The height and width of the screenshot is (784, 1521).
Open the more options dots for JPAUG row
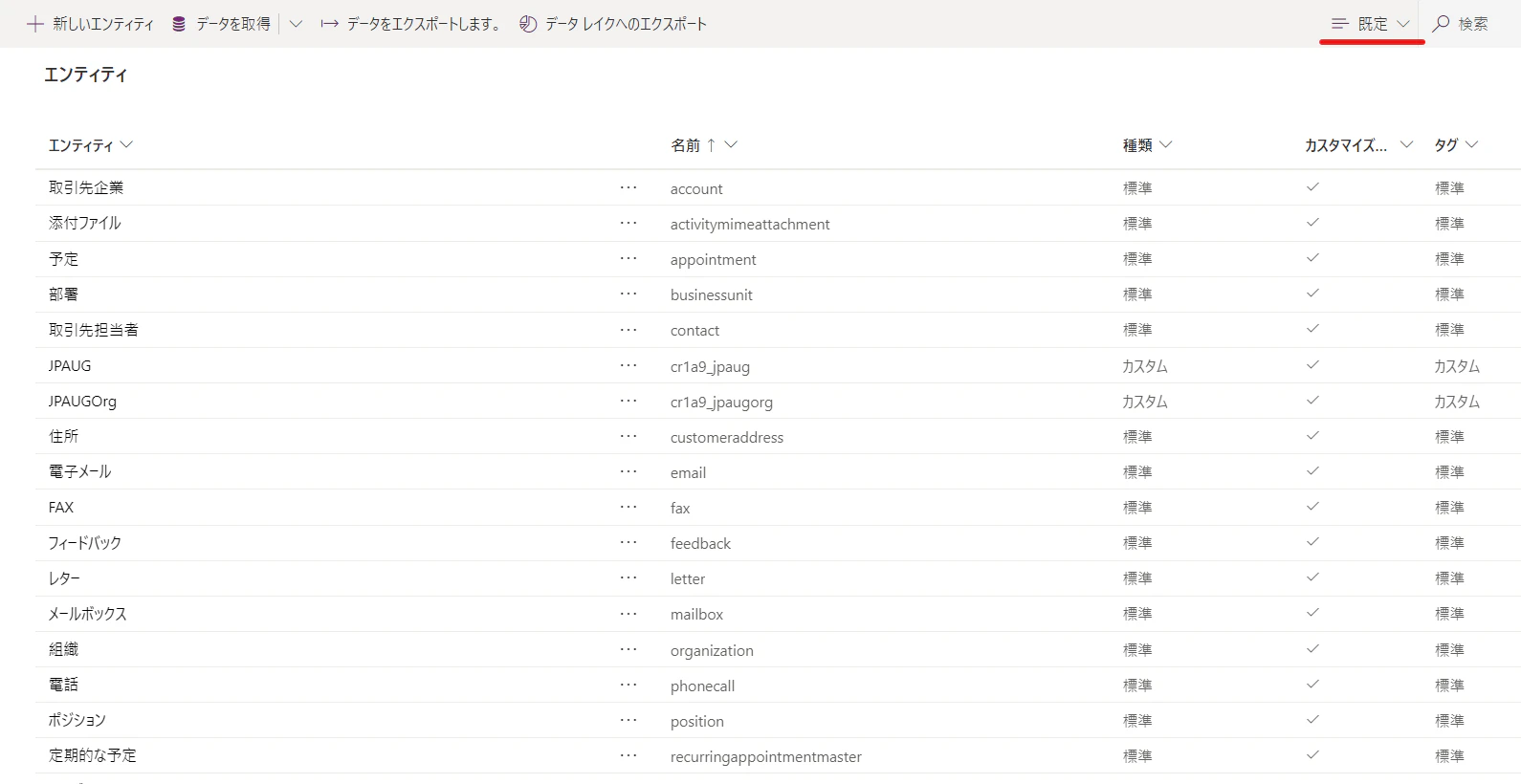coord(628,365)
